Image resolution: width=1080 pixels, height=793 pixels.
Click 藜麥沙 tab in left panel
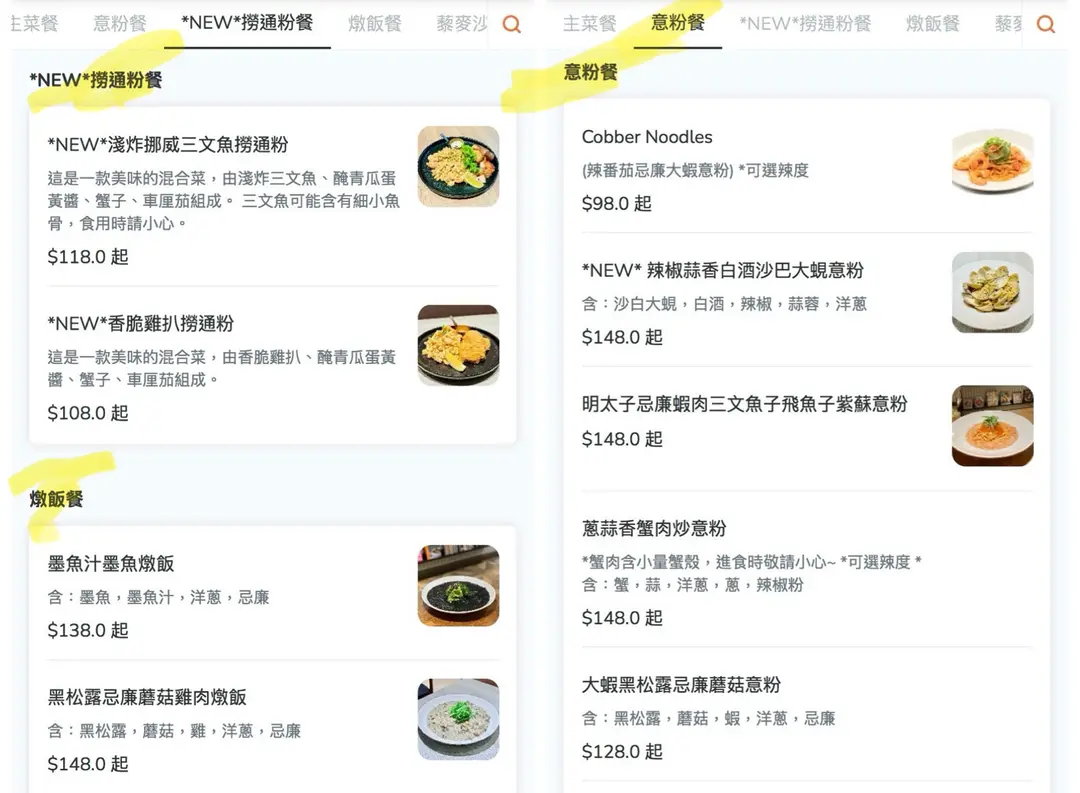[x=461, y=23]
